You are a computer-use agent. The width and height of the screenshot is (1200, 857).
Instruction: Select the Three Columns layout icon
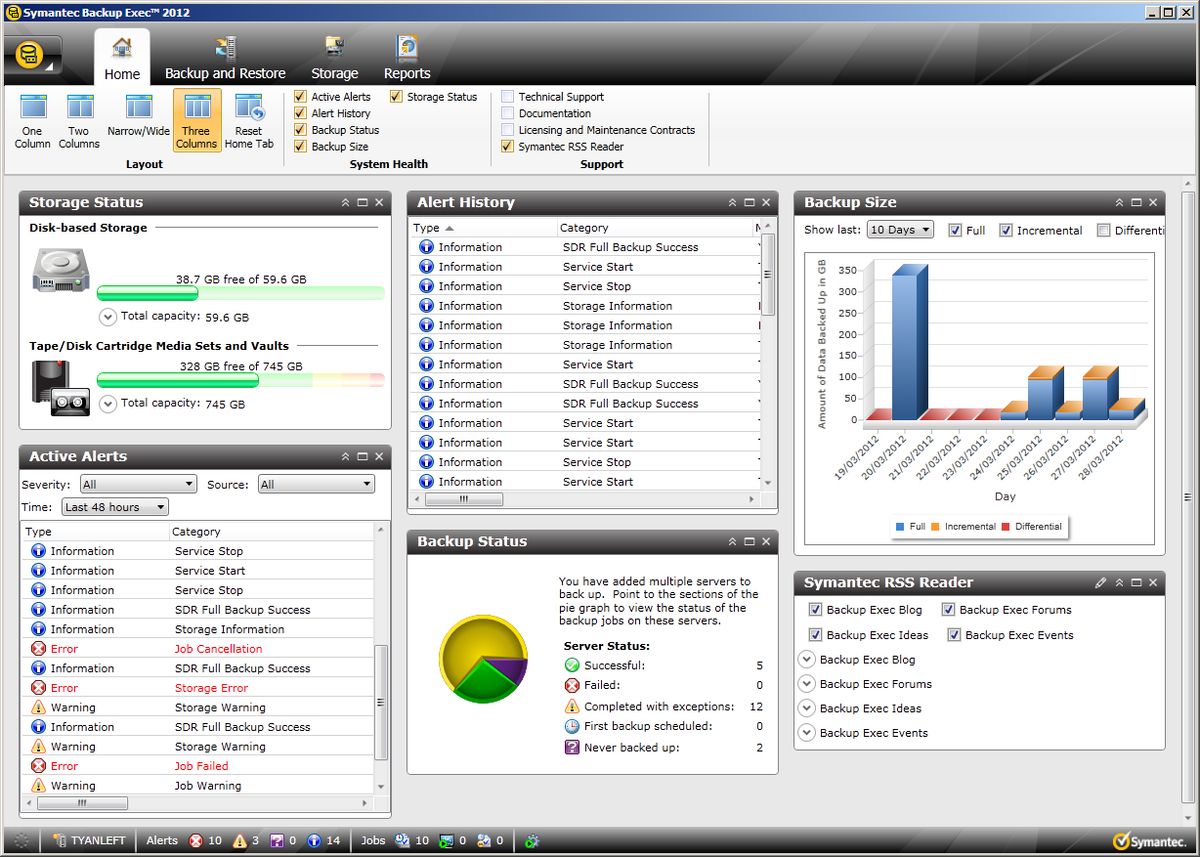pyautogui.click(x=196, y=118)
